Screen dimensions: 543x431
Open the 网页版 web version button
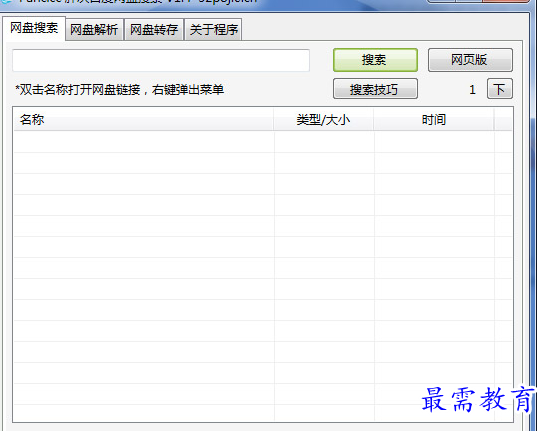tap(470, 60)
